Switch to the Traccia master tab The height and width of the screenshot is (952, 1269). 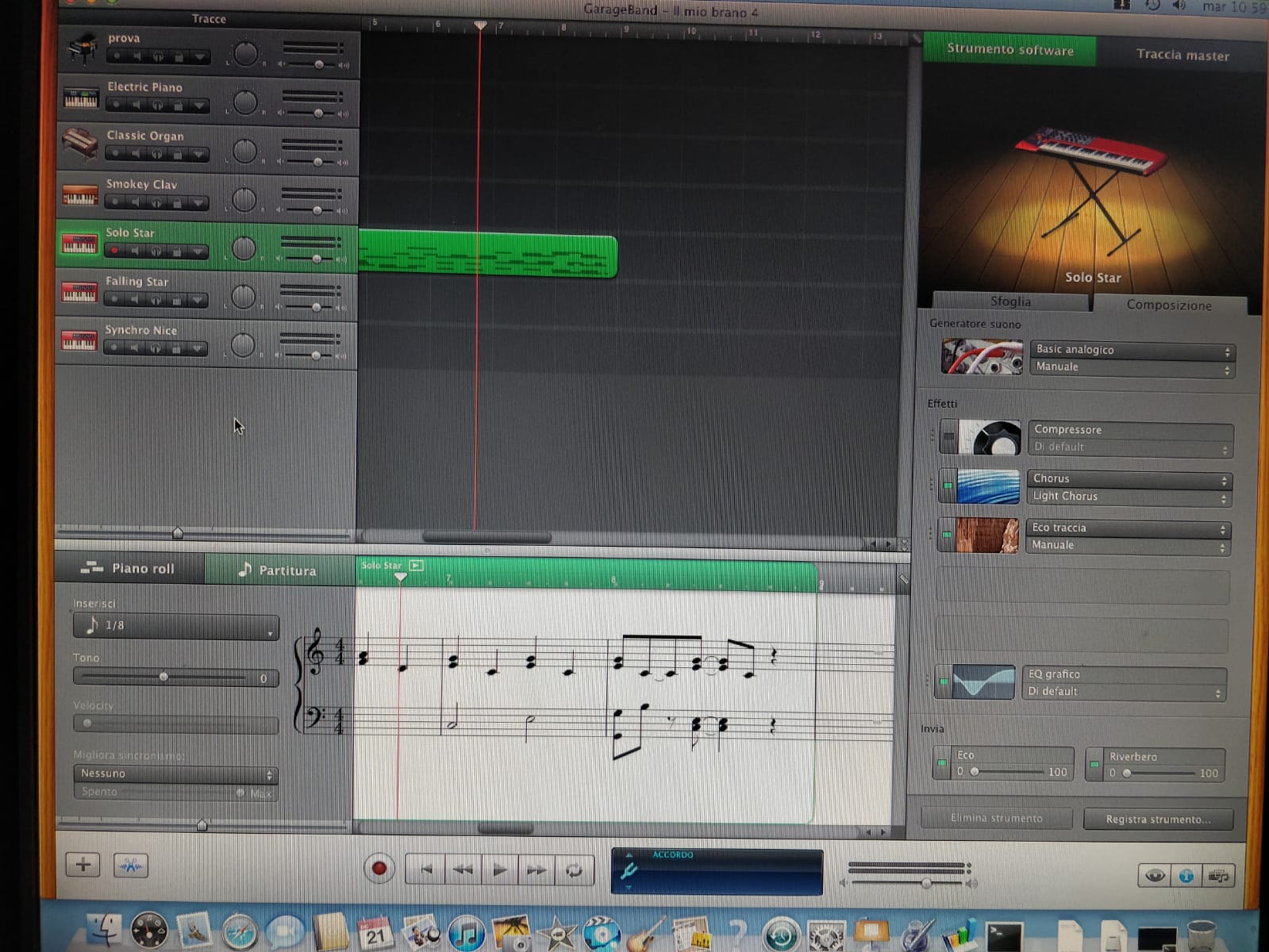1182,55
